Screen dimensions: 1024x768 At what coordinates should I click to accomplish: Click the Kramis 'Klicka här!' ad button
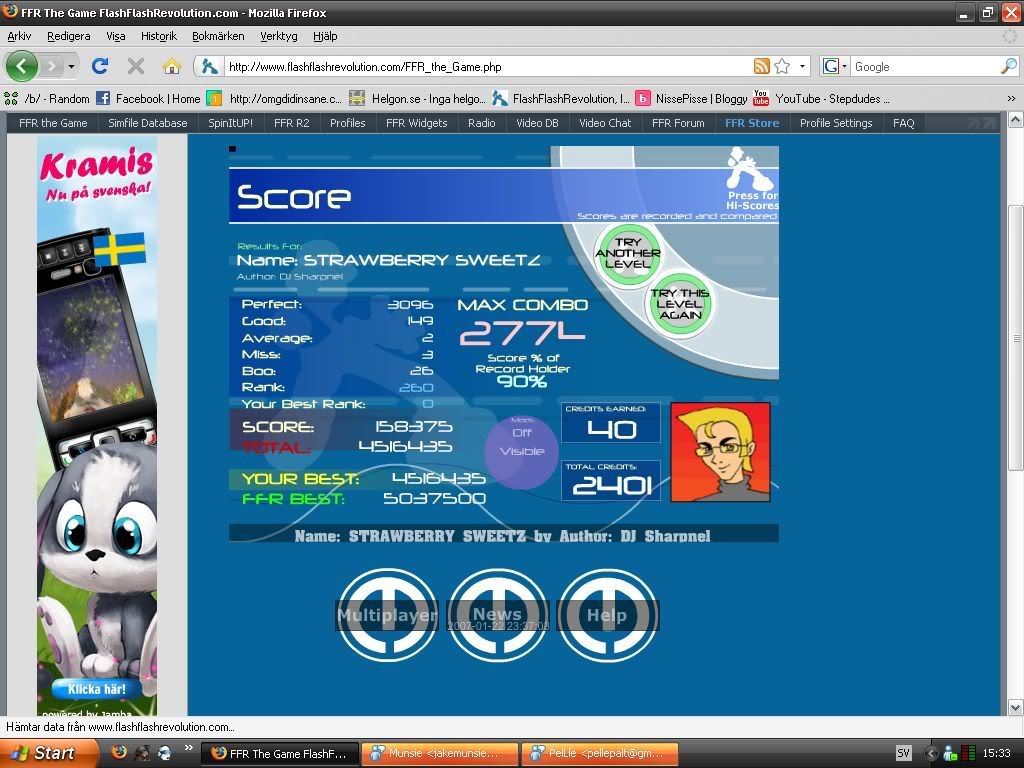[97, 689]
